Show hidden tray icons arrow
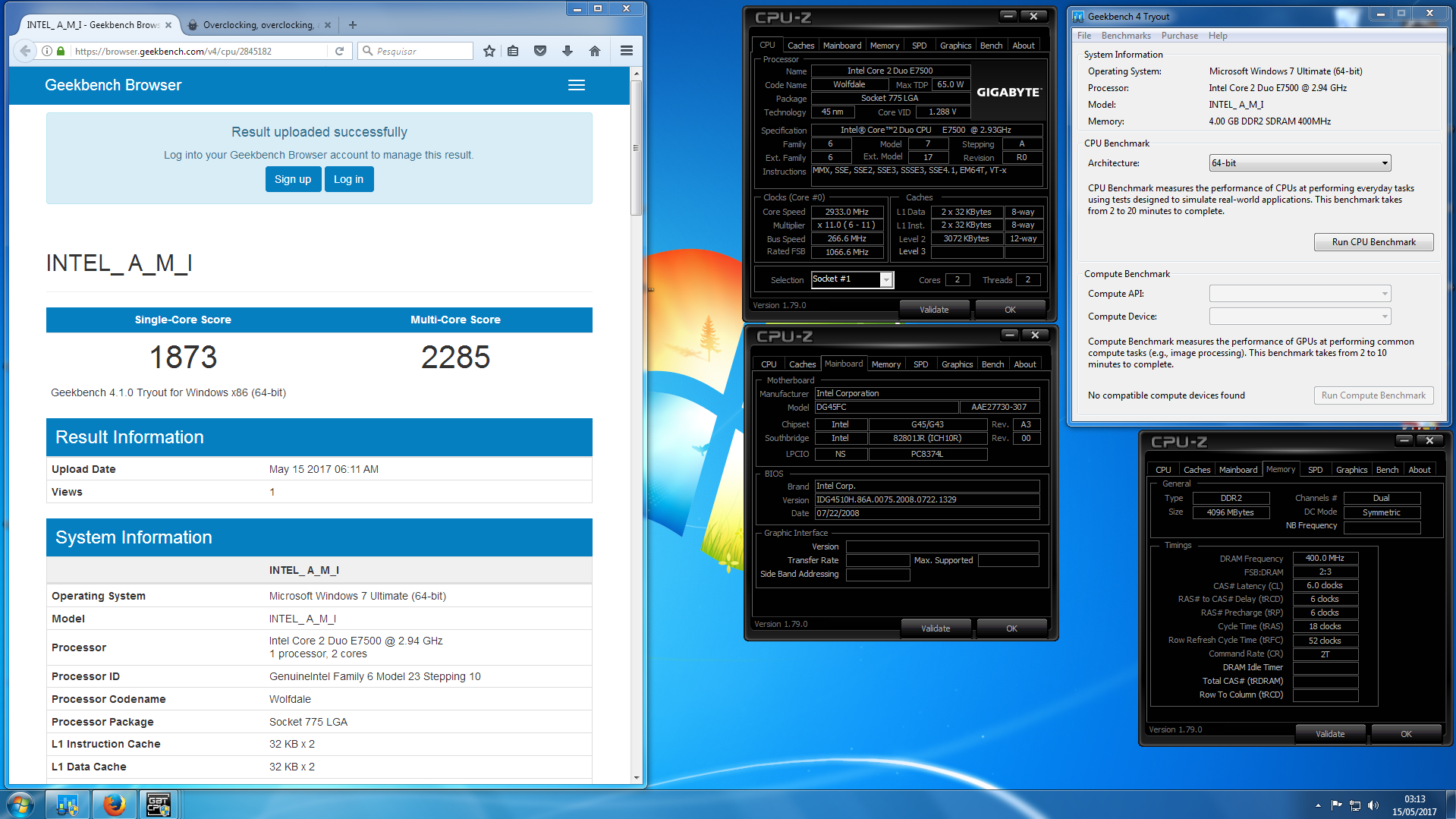The height and width of the screenshot is (819, 1456). point(1318,805)
